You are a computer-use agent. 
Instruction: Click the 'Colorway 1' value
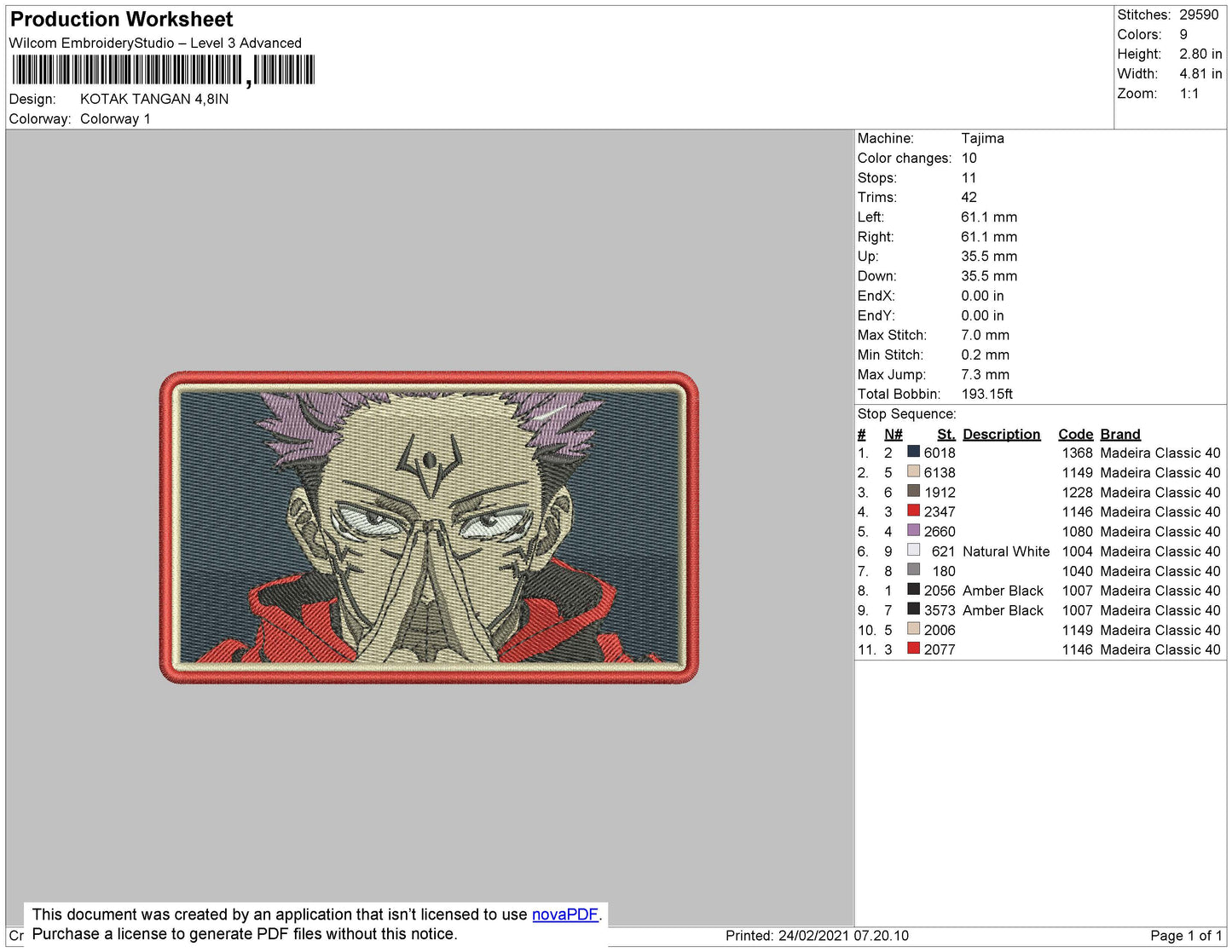115,119
